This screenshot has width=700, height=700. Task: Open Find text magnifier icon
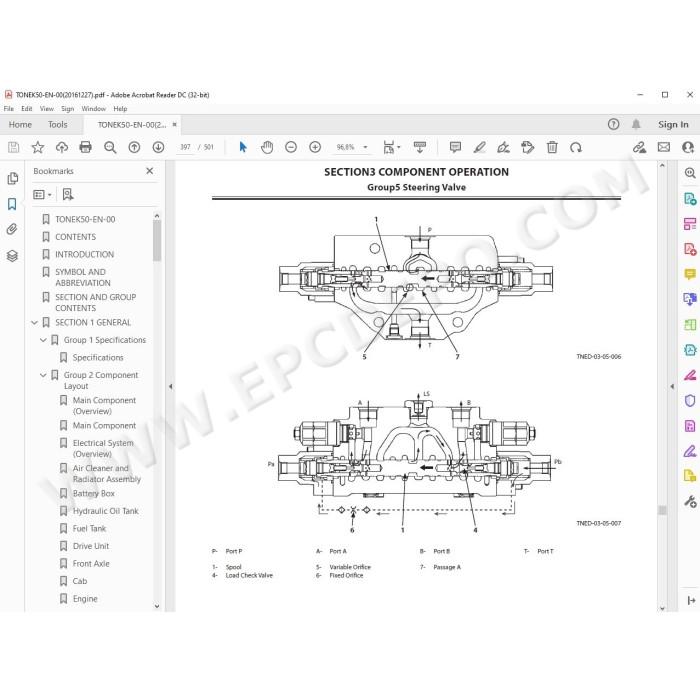coord(110,147)
